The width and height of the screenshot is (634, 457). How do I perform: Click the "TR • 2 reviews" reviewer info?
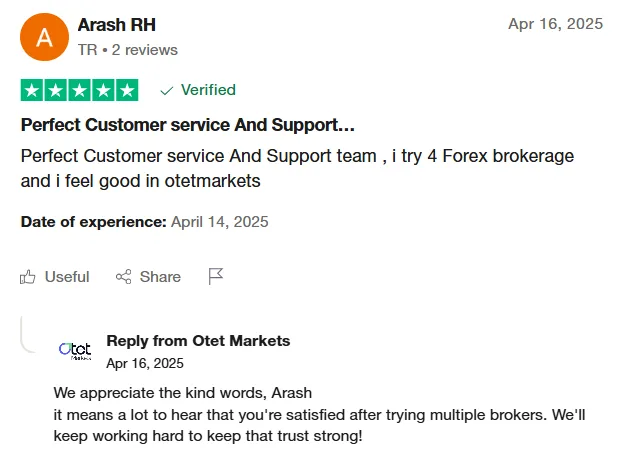click(x=127, y=50)
